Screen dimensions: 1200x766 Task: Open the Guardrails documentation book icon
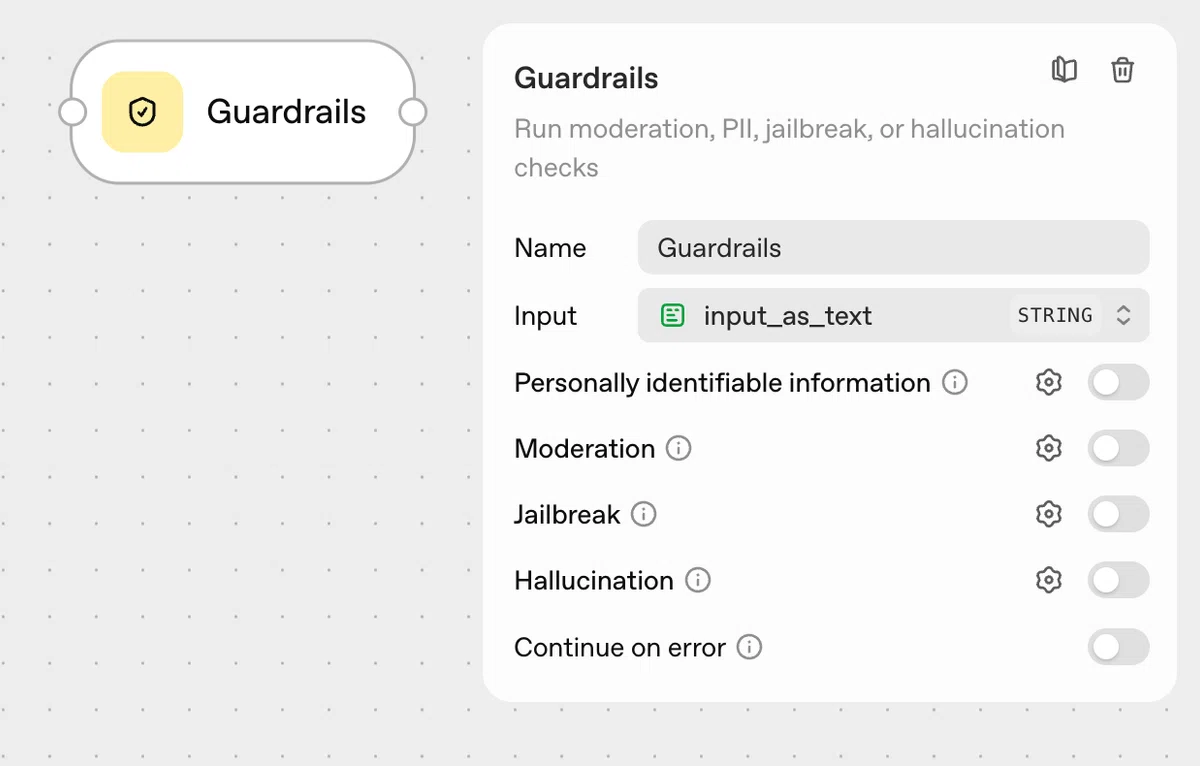pyautogui.click(x=1064, y=70)
